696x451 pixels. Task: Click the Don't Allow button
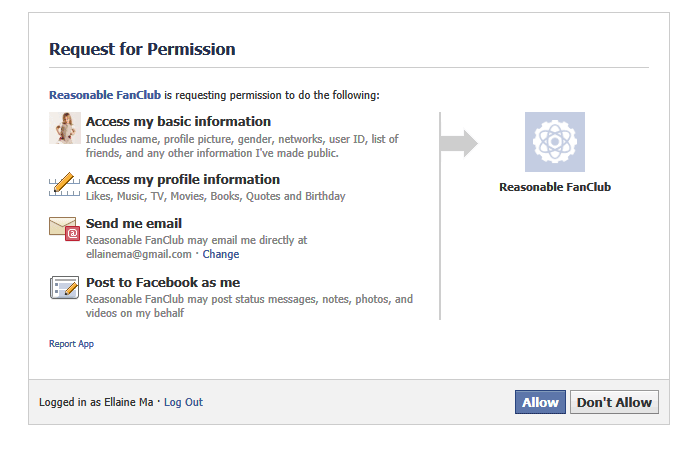tap(614, 402)
